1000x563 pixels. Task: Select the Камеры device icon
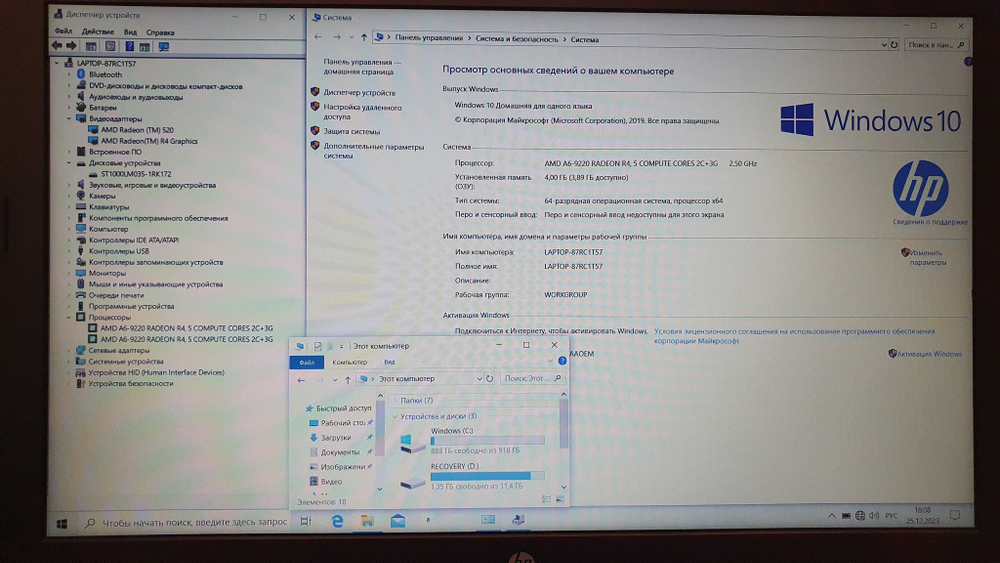(x=81, y=196)
